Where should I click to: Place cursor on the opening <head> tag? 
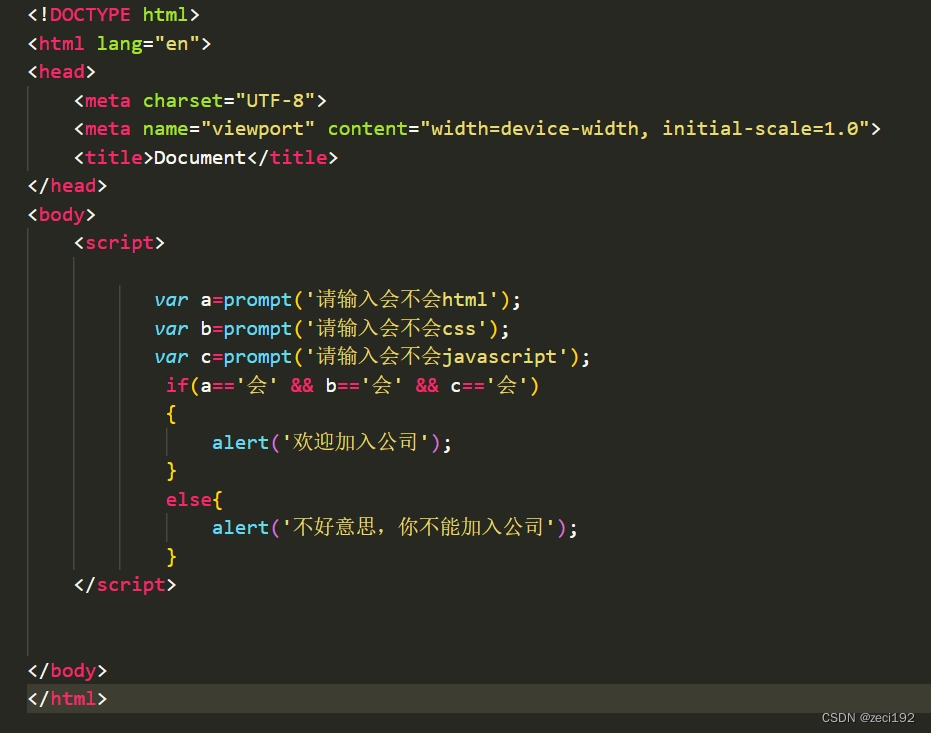tap(61, 72)
